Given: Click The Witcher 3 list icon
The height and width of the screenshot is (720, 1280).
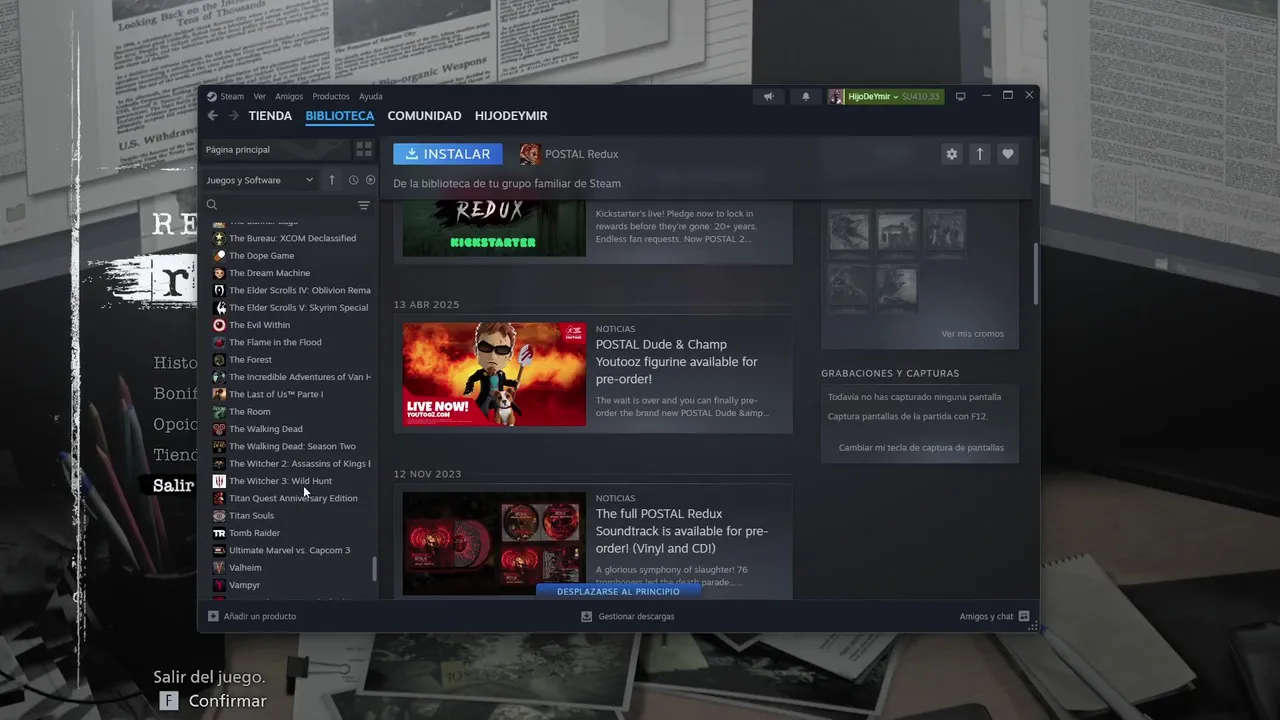Looking at the screenshot, I should (219, 481).
